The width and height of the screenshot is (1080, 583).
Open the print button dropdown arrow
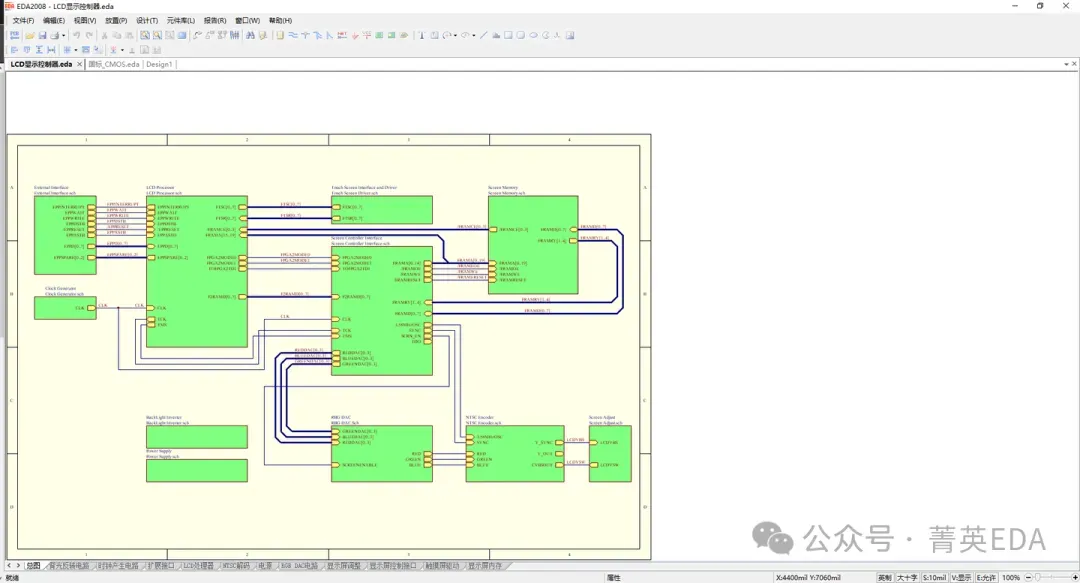point(65,35)
